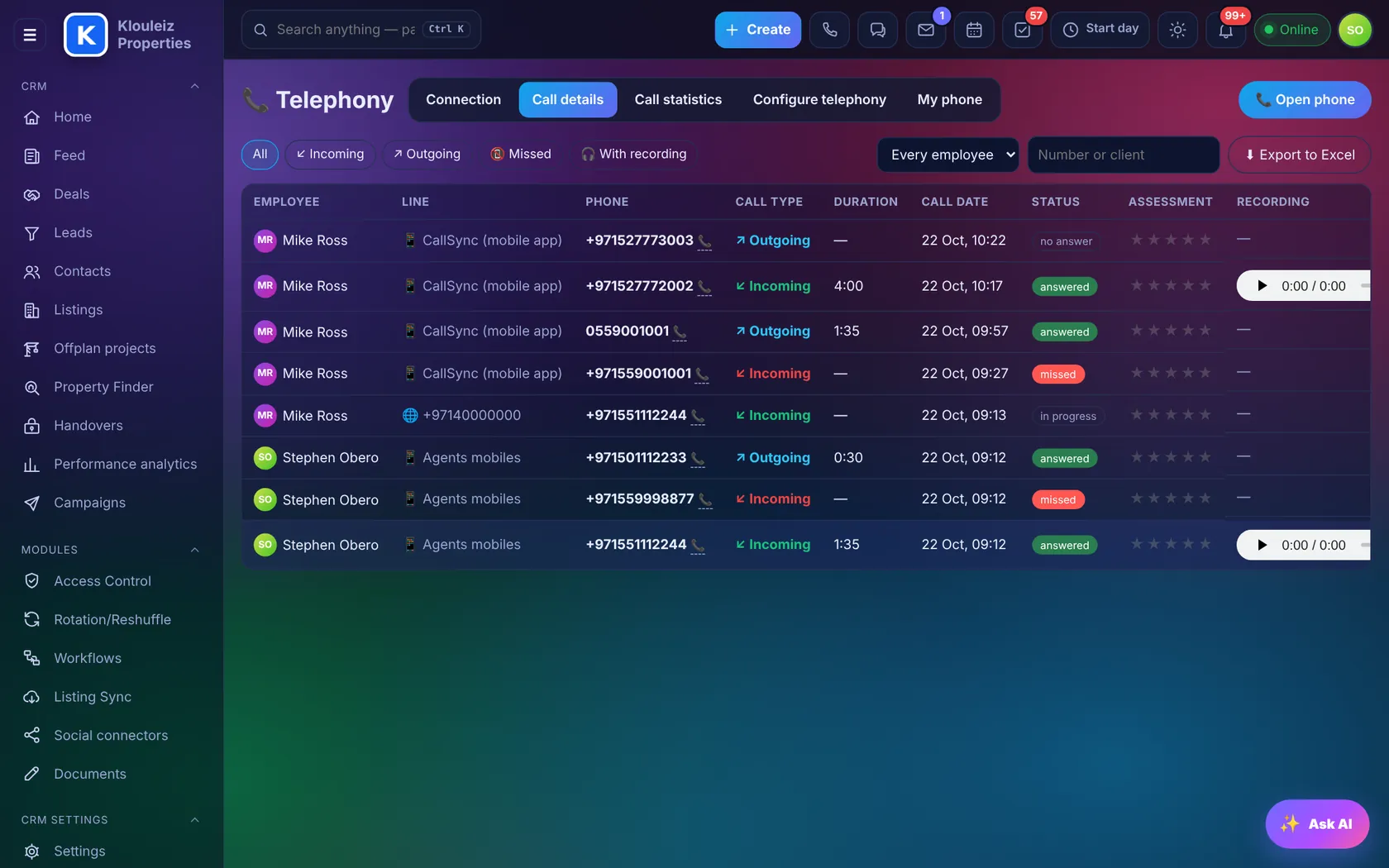Click Export to Excel
This screenshot has width=1389, height=868.
[1300, 155]
